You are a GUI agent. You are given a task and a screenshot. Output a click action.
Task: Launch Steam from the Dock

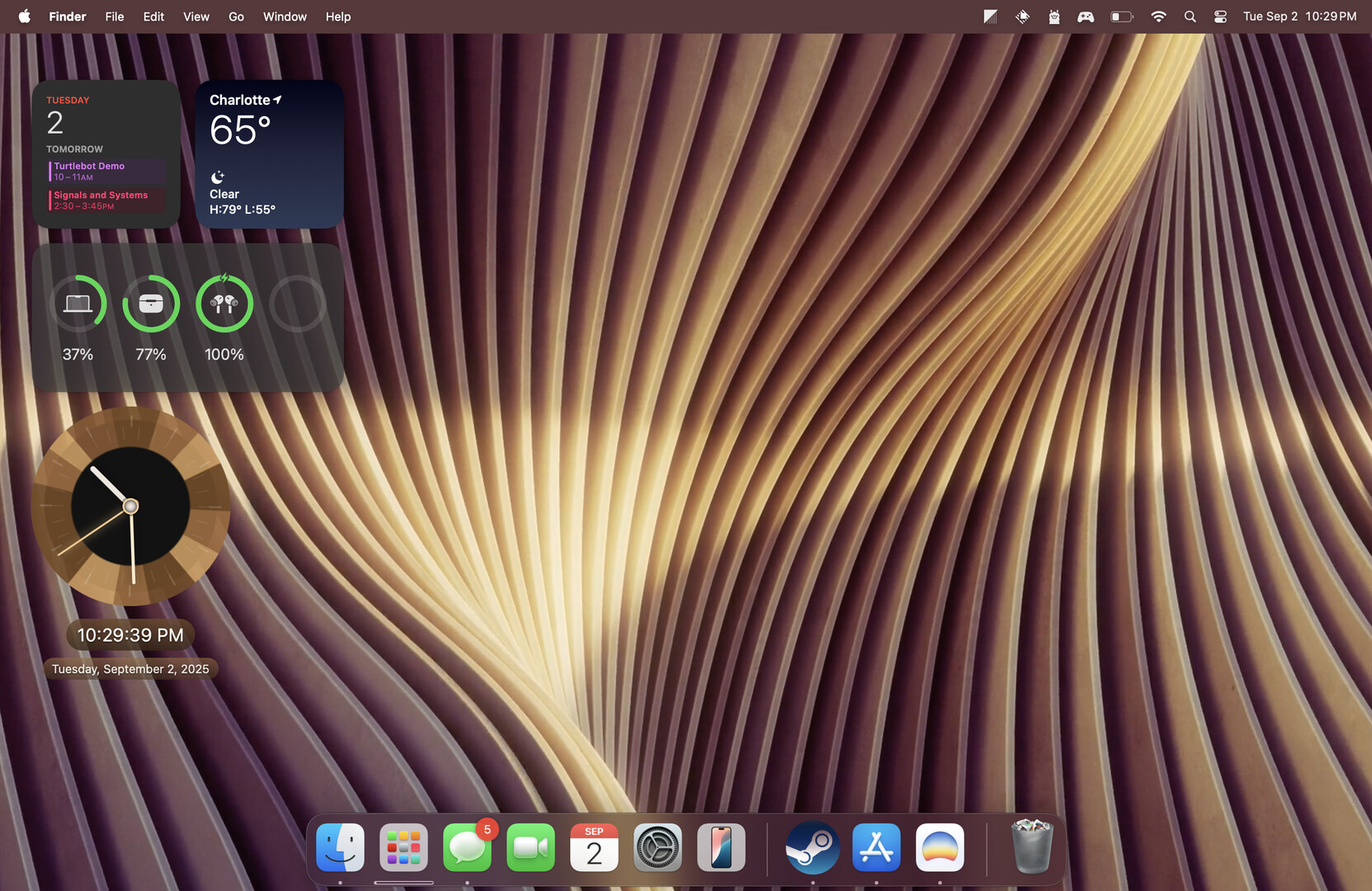812,847
